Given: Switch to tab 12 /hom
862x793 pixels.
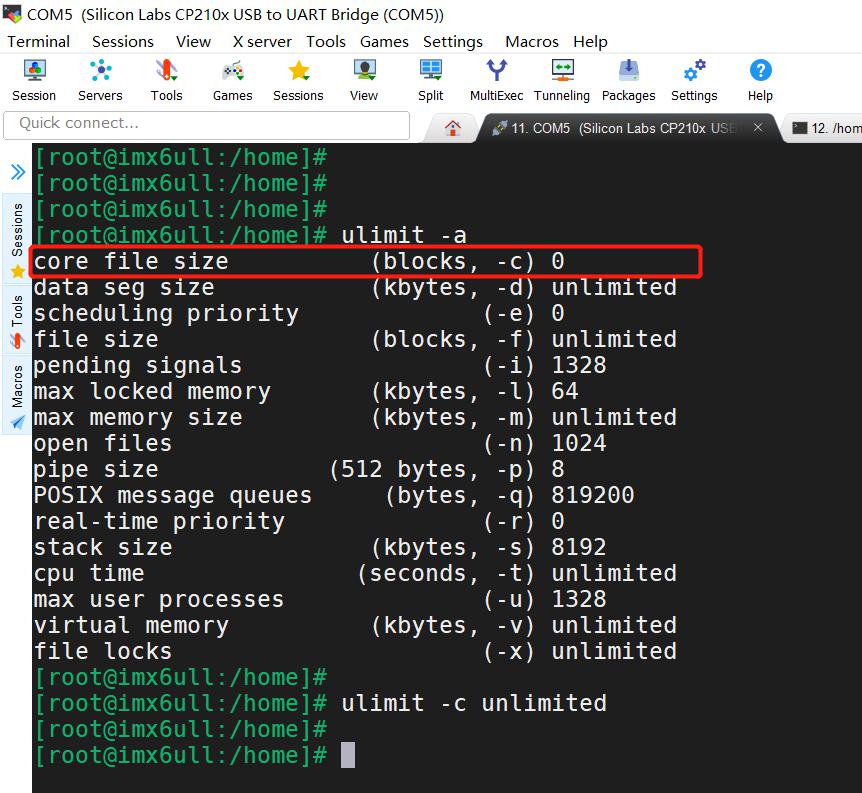Looking at the screenshot, I should pyautogui.click(x=827, y=128).
